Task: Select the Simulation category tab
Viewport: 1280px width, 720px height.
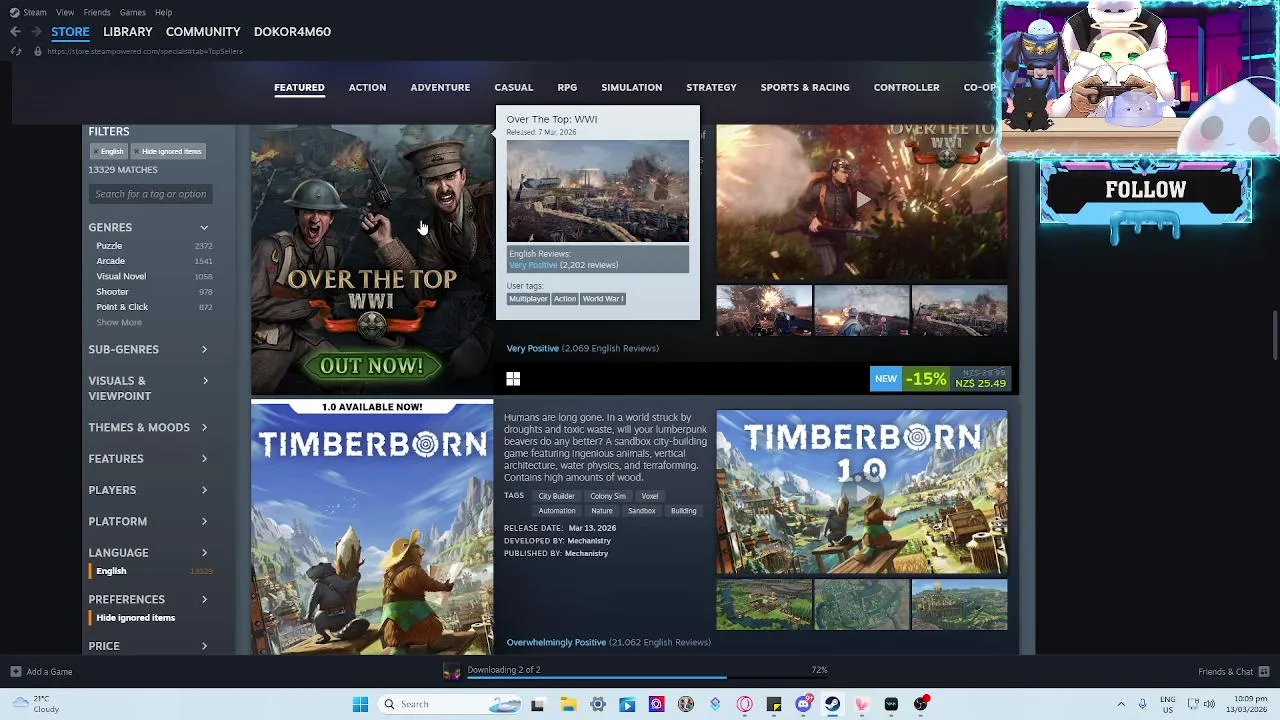Action: coord(631,87)
